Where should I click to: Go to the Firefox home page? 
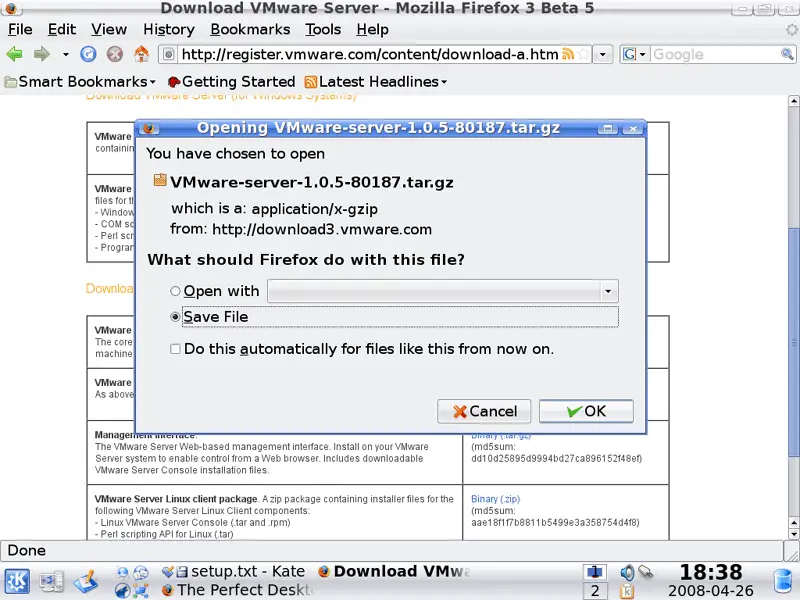(x=141, y=54)
